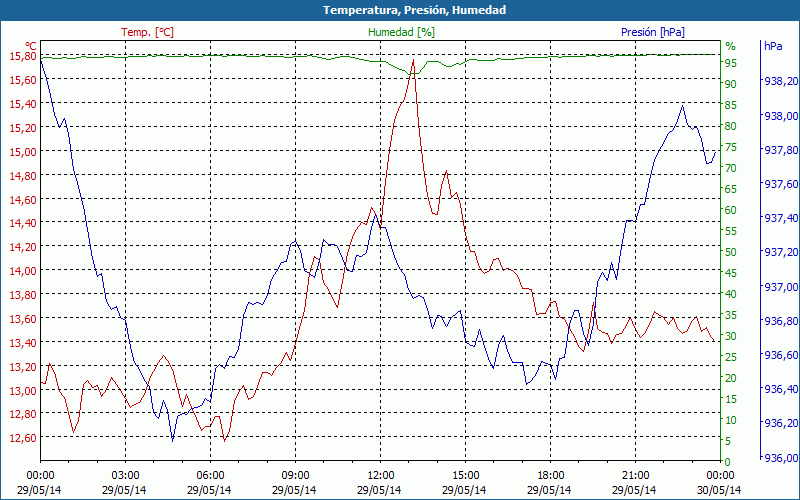Click temperature axis value 13,80
800x500 pixels.
pos(23,295)
